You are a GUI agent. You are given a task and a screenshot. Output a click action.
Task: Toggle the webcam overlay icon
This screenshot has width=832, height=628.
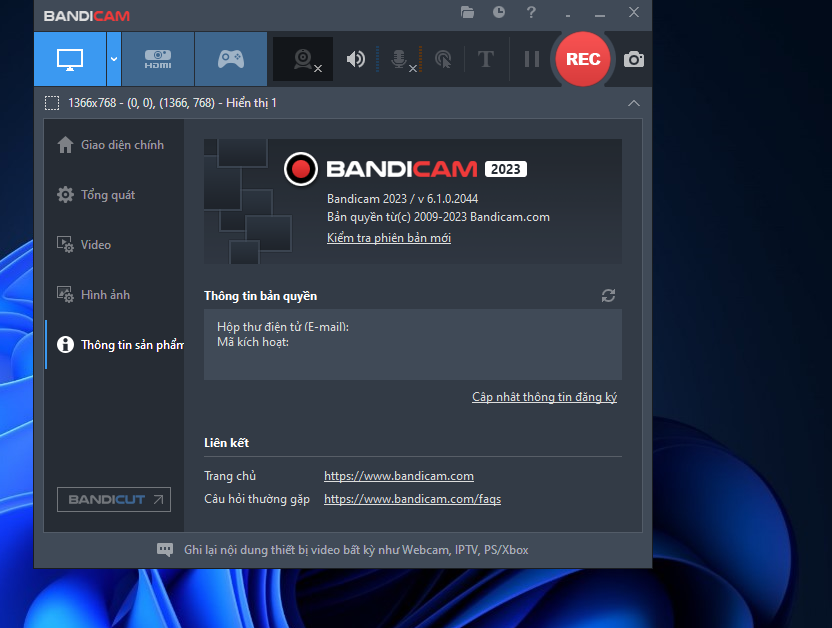(x=303, y=59)
